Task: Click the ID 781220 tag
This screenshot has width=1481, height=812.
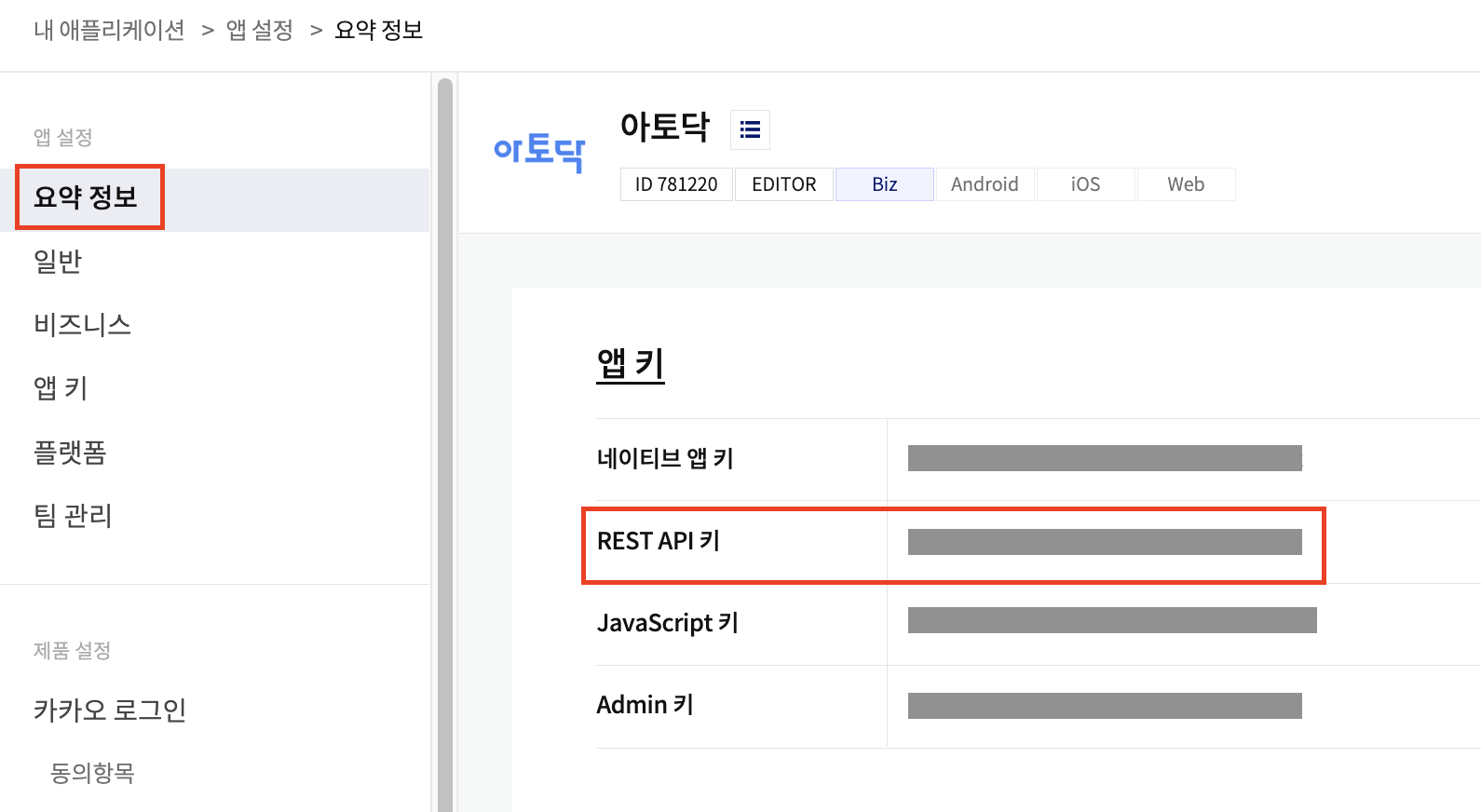Action: [x=676, y=184]
